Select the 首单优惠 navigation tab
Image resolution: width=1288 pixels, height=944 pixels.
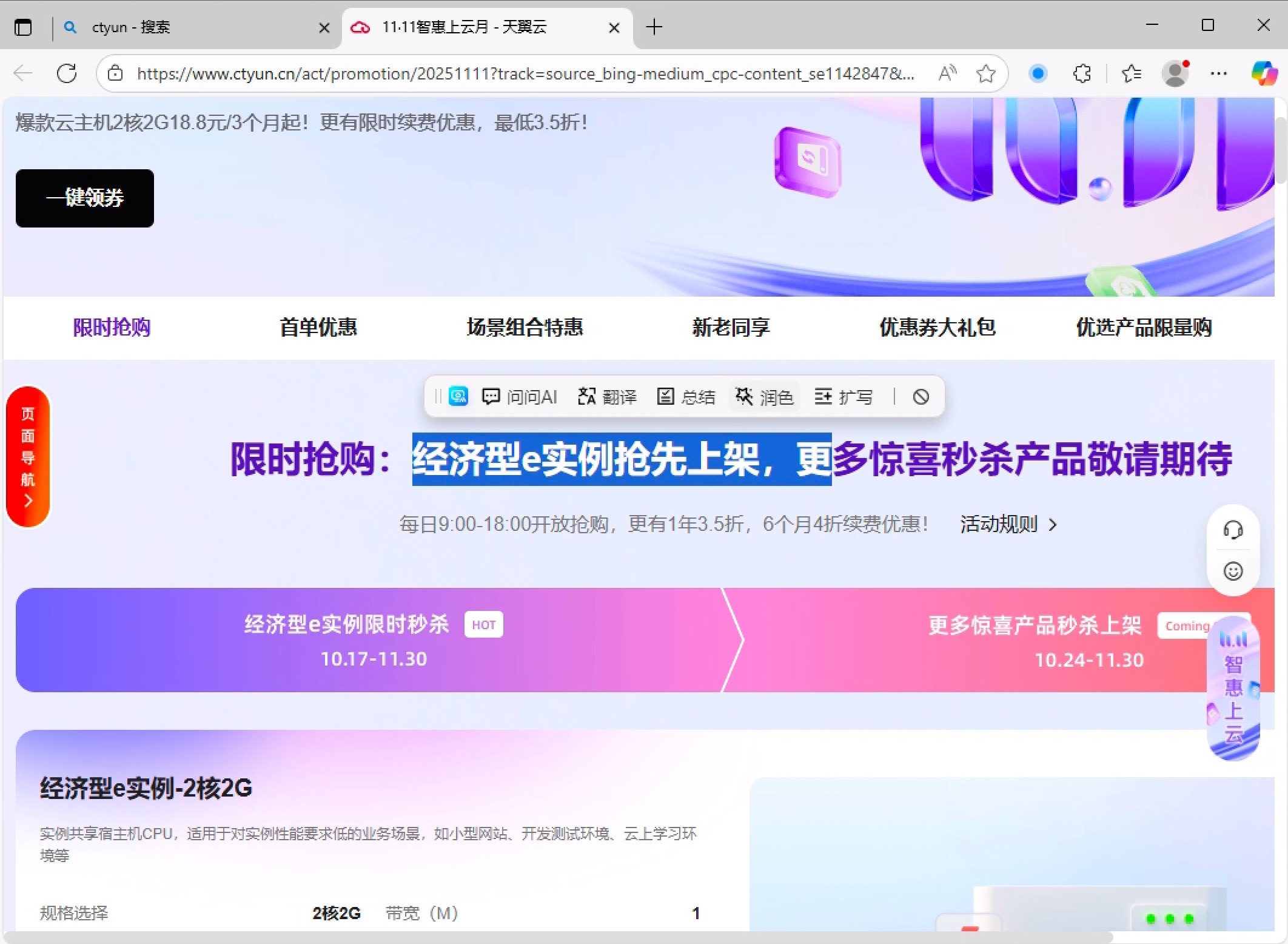[x=318, y=328]
